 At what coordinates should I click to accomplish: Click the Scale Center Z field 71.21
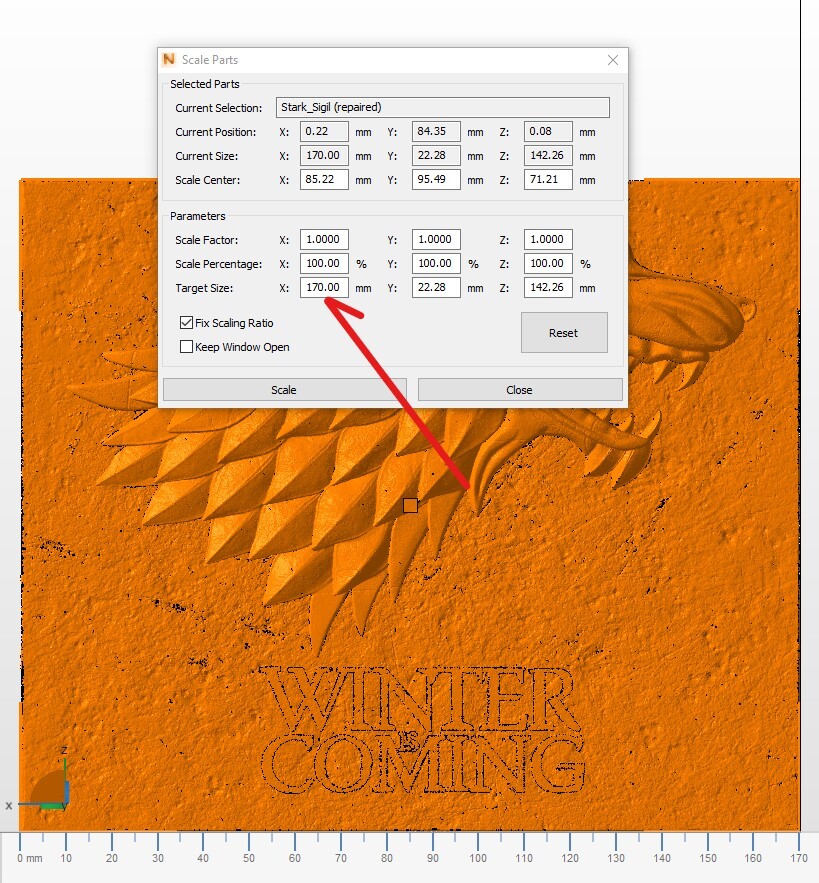[x=548, y=180]
